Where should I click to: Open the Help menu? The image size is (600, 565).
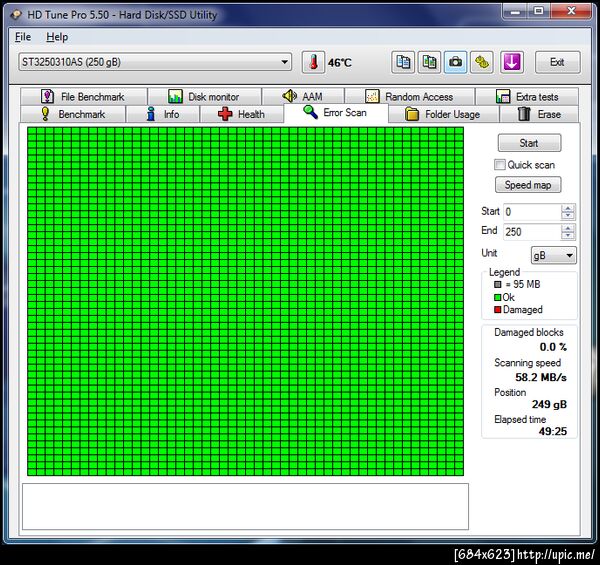(x=57, y=37)
